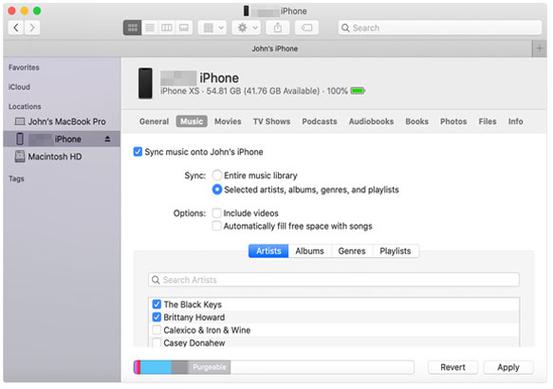Switch to Albums segment
553x389 pixels.
point(310,251)
